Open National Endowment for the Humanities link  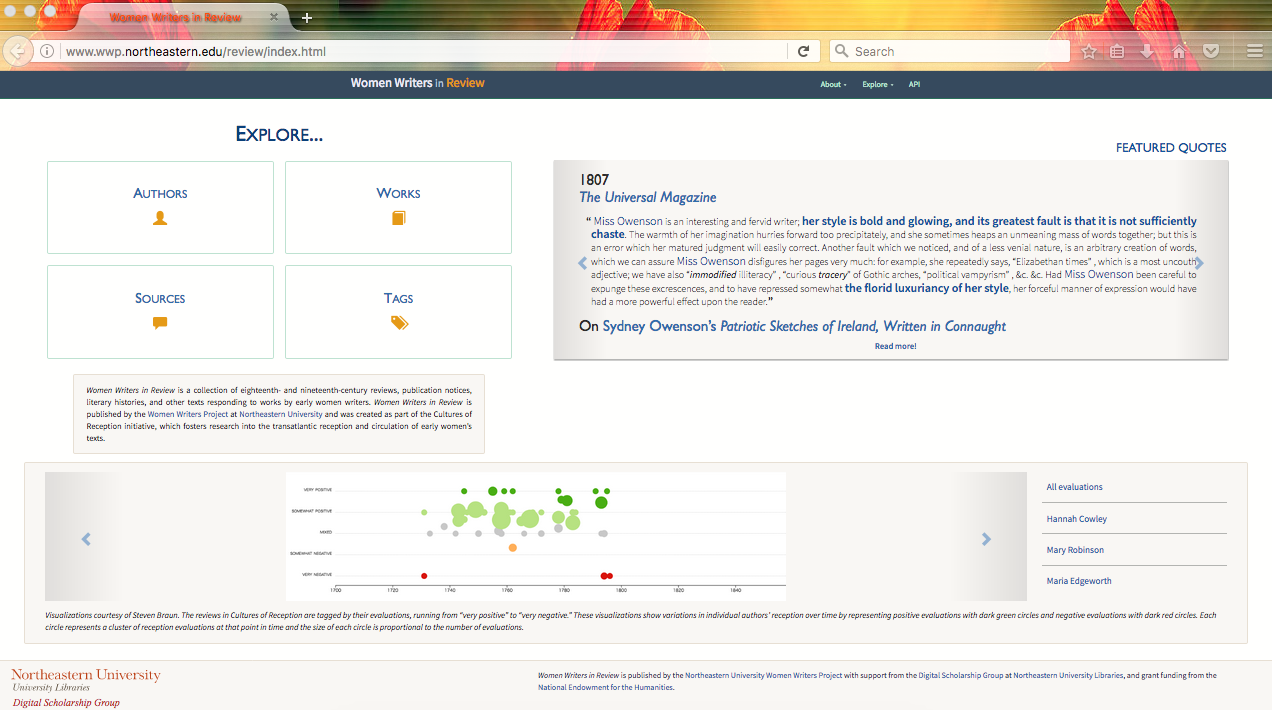click(606, 688)
